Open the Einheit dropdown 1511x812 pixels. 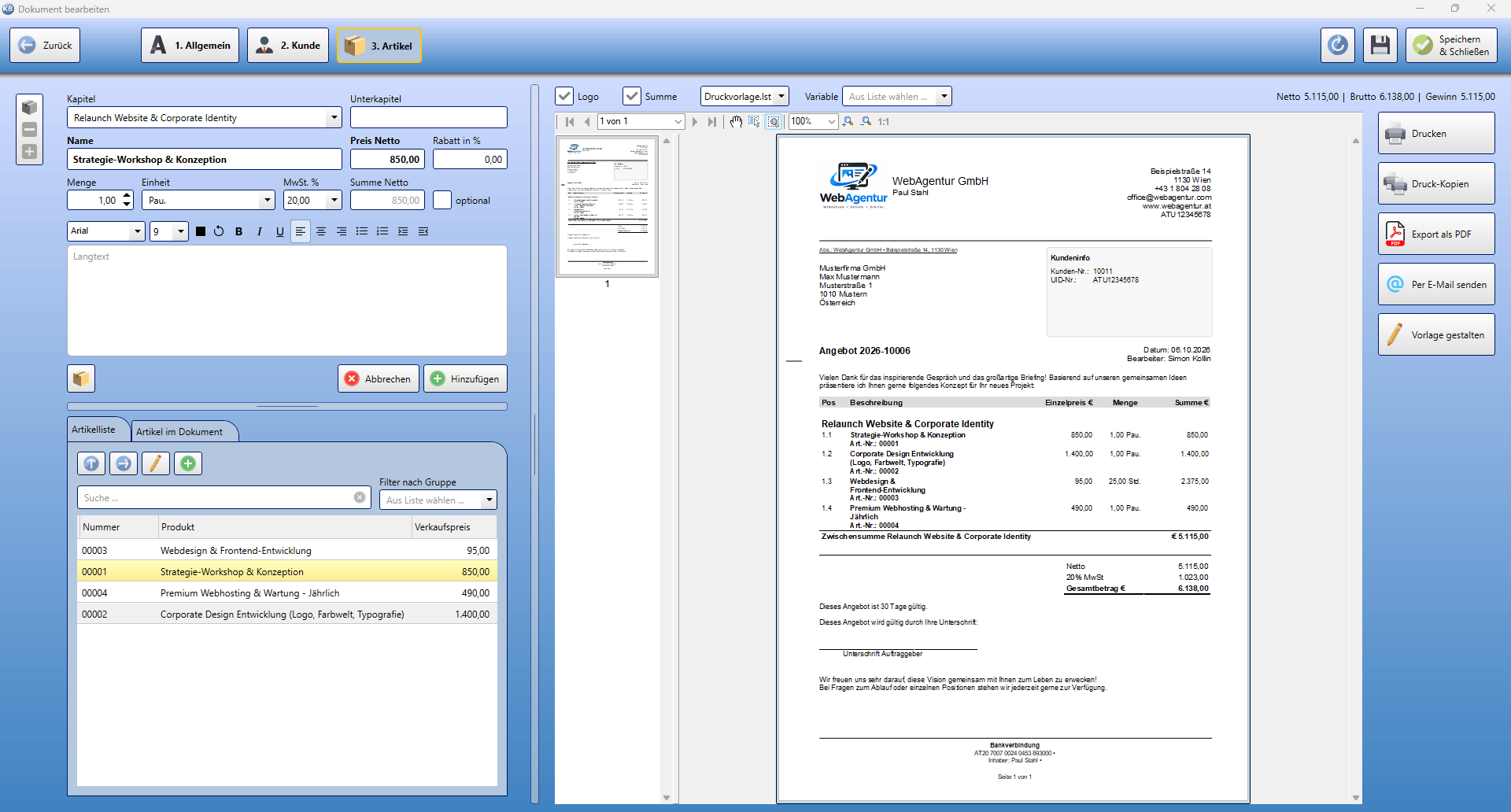pyautogui.click(x=267, y=200)
